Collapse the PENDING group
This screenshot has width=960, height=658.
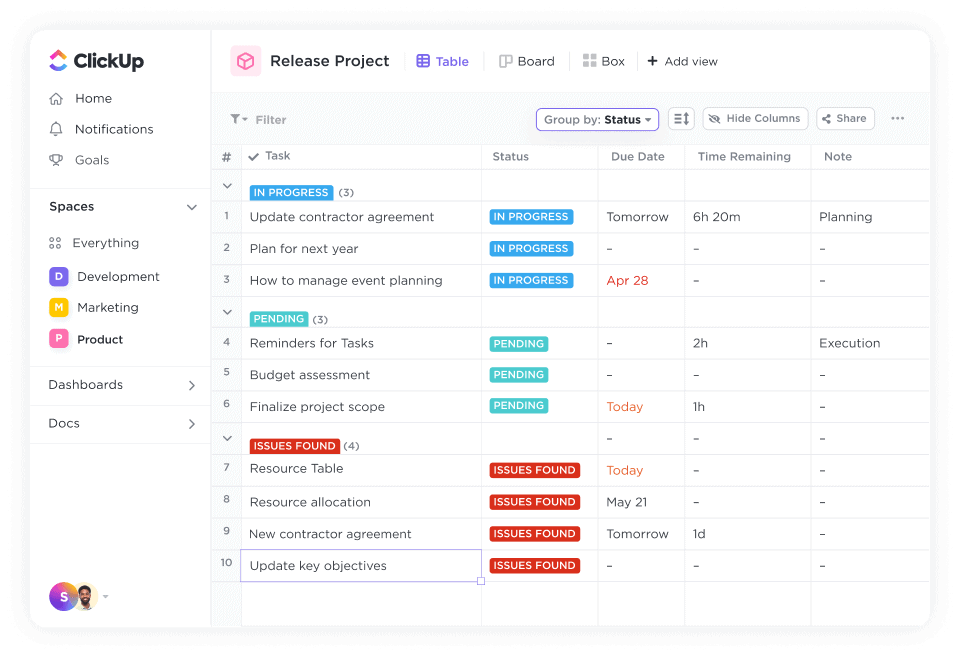(x=227, y=312)
